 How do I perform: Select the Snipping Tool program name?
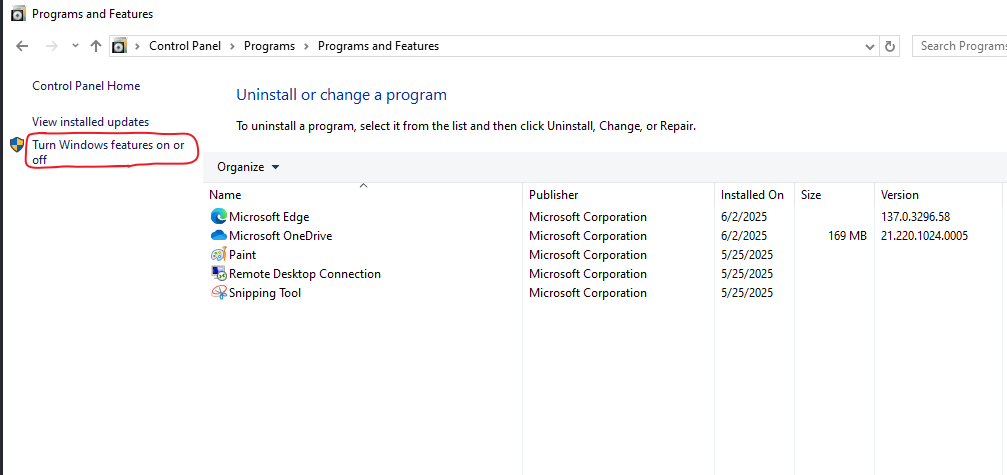pyautogui.click(x=265, y=293)
